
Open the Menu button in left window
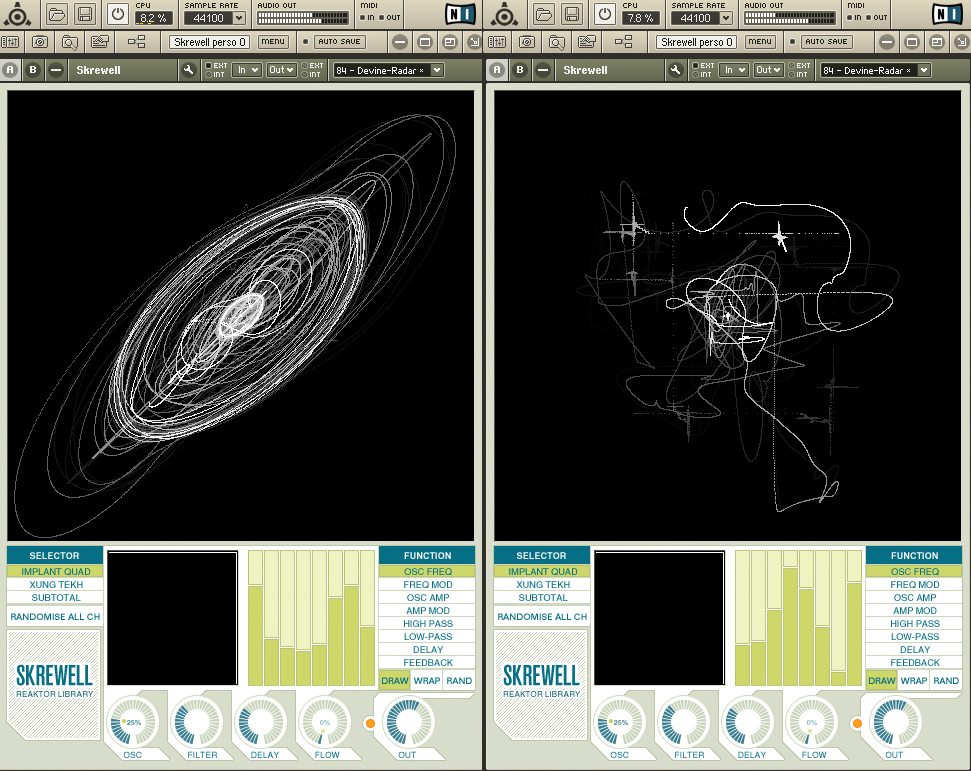(272, 42)
